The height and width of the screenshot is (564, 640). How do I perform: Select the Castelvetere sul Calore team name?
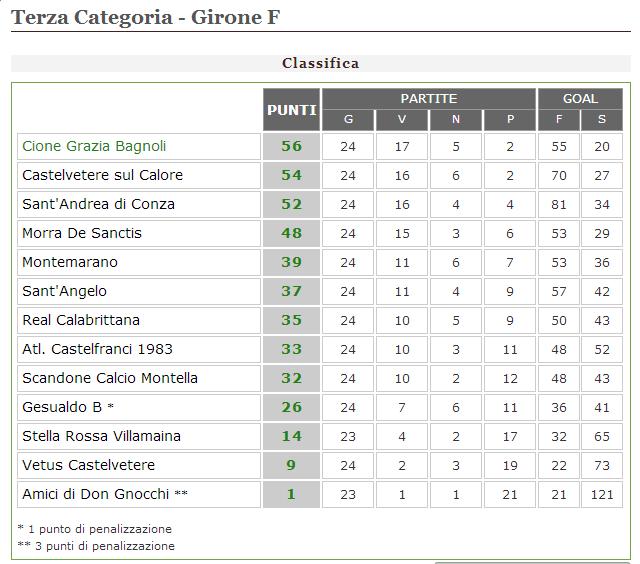pyautogui.click(x=102, y=175)
